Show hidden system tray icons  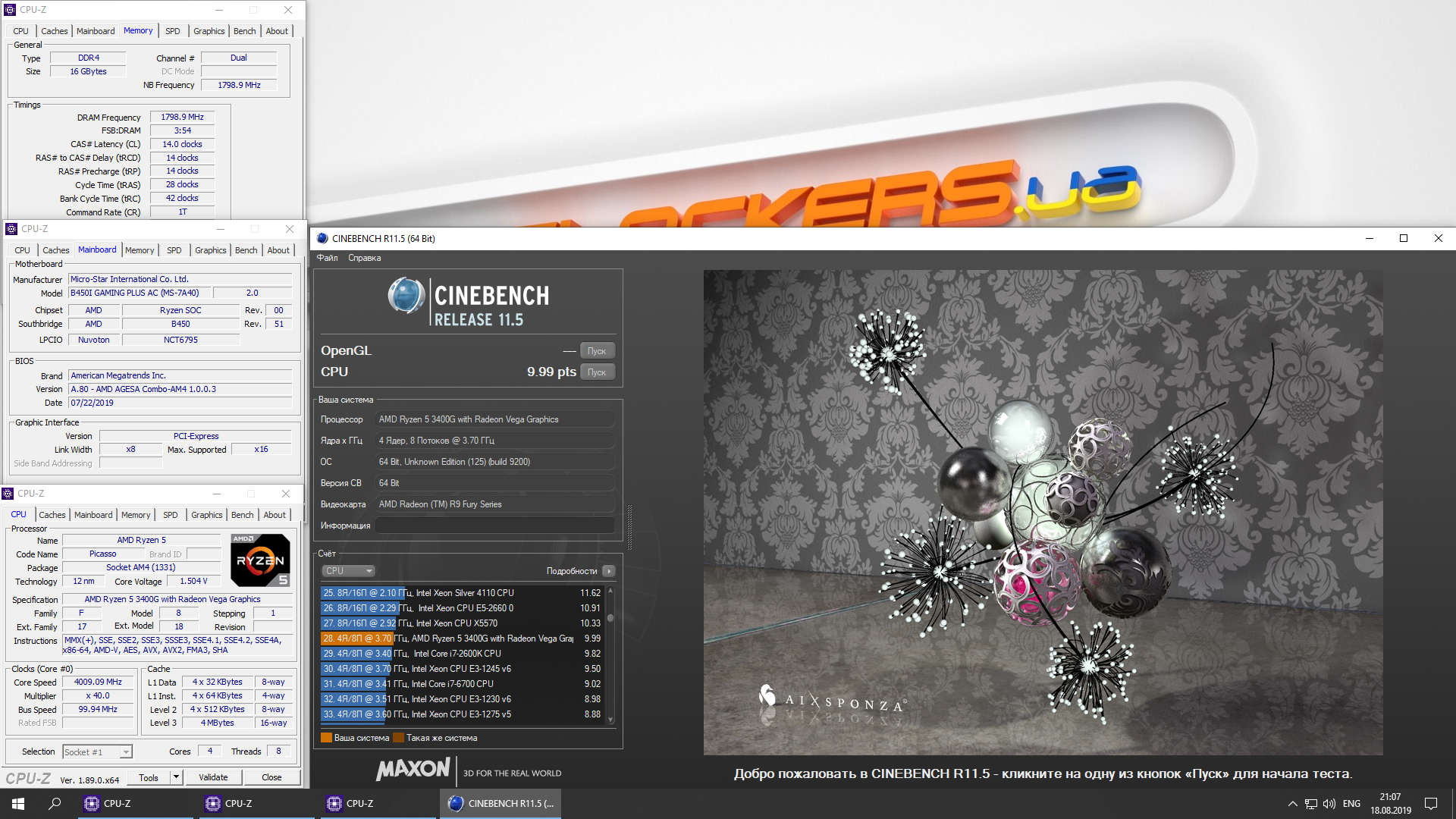tap(1292, 804)
